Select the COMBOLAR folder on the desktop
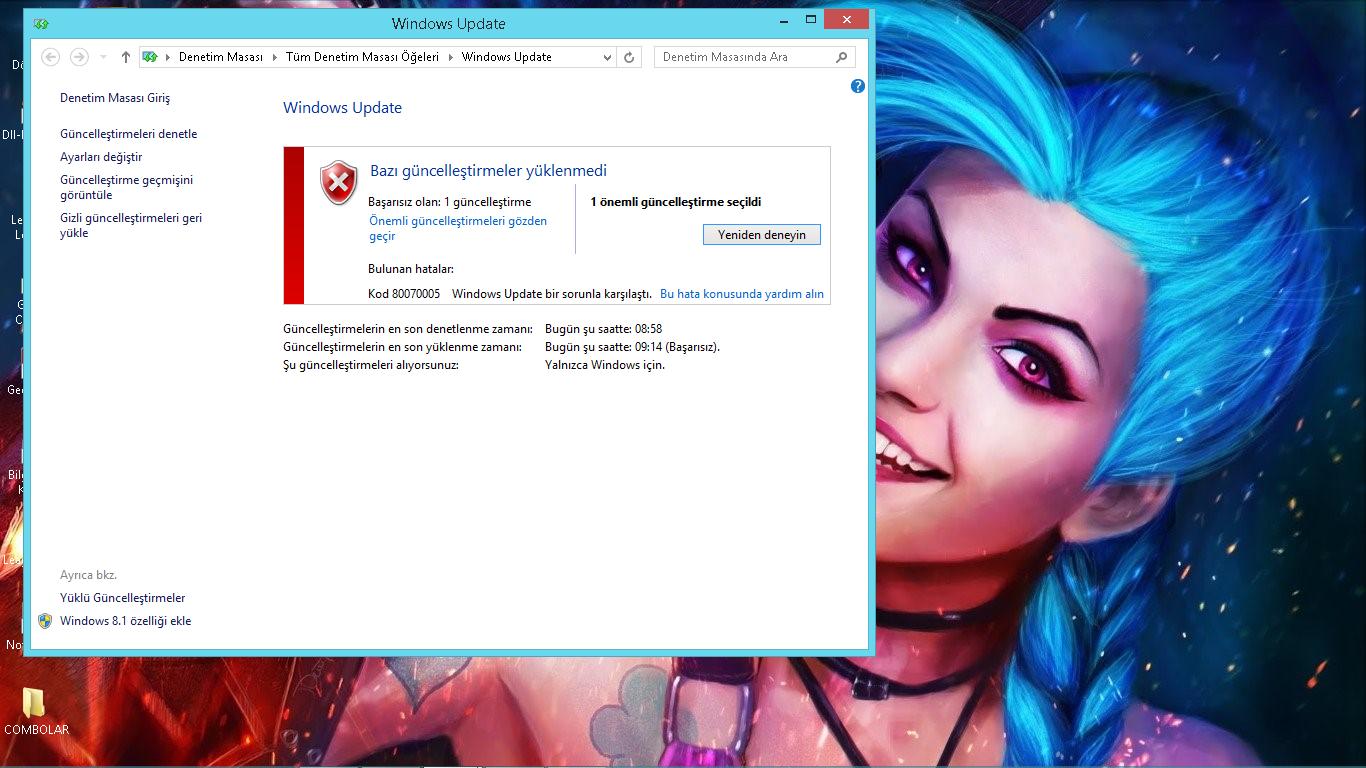This screenshot has width=1366, height=768. click(36, 711)
